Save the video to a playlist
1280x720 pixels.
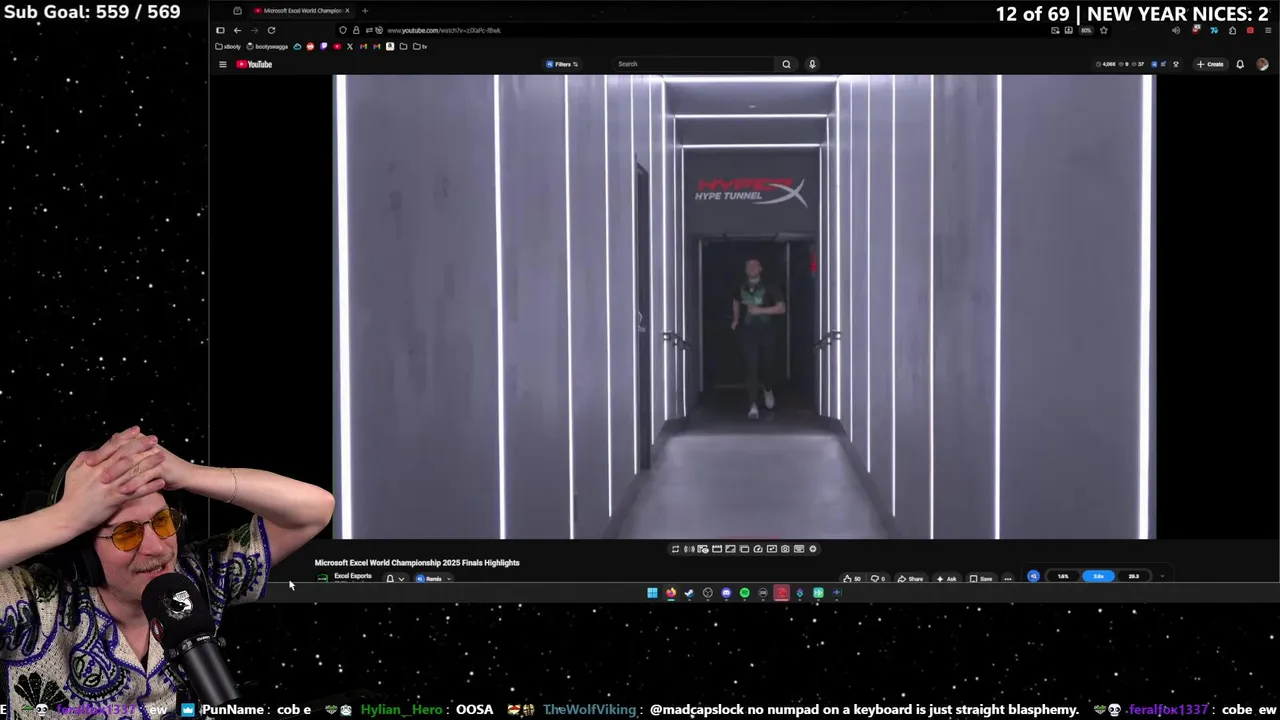click(x=980, y=579)
